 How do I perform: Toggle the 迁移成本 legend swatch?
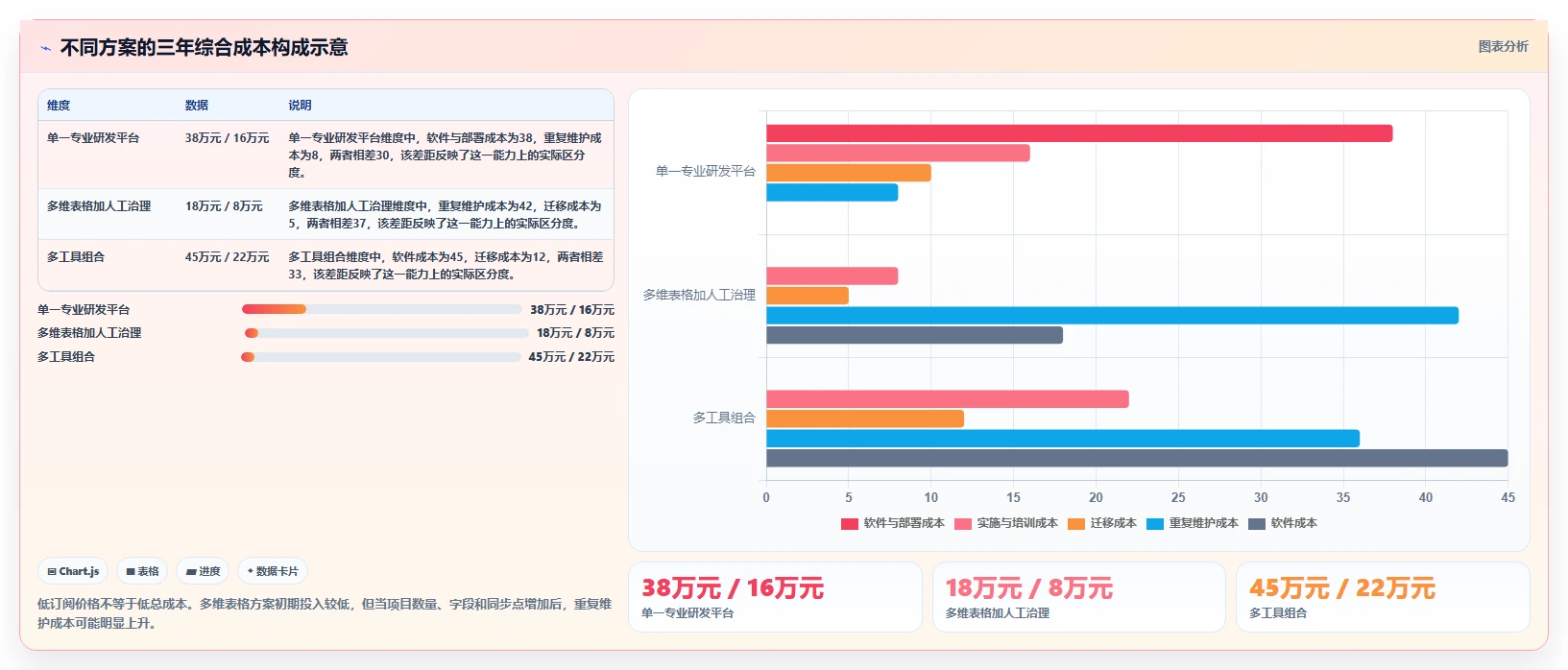tap(1075, 523)
